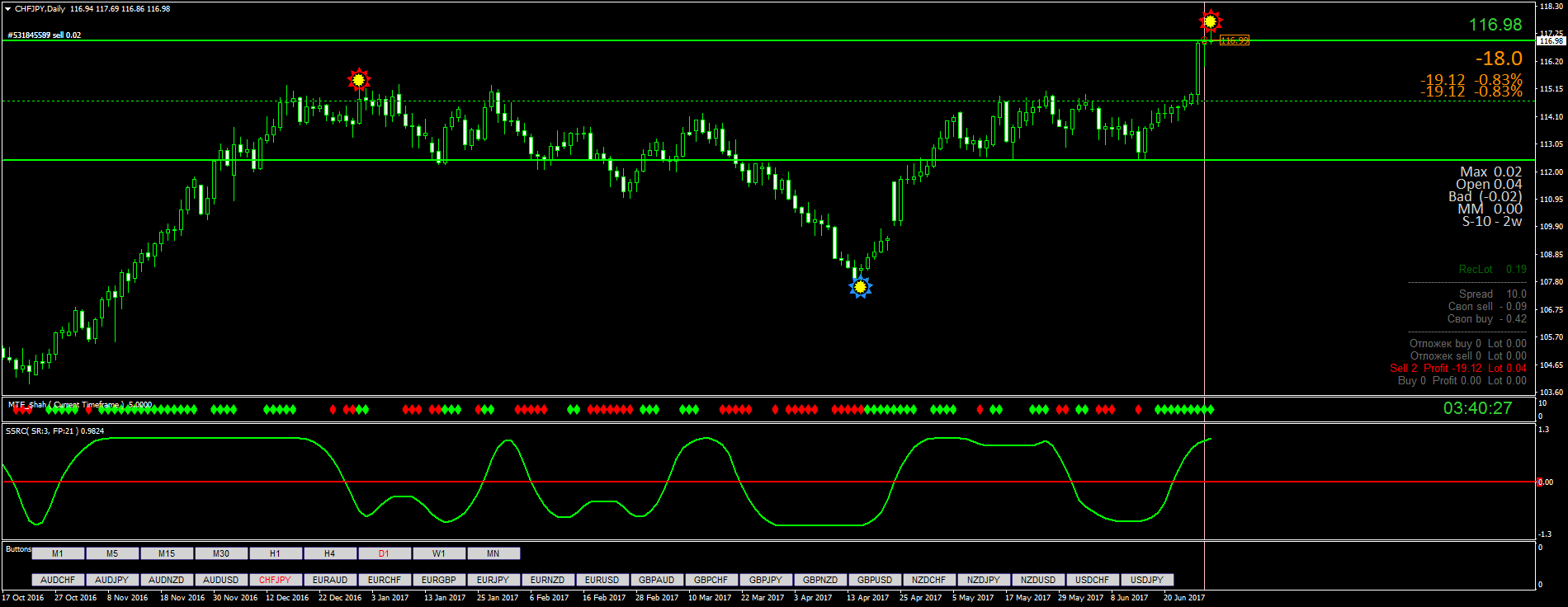
Task: Switch to GBPCHF pair
Action: click(x=711, y=580)
